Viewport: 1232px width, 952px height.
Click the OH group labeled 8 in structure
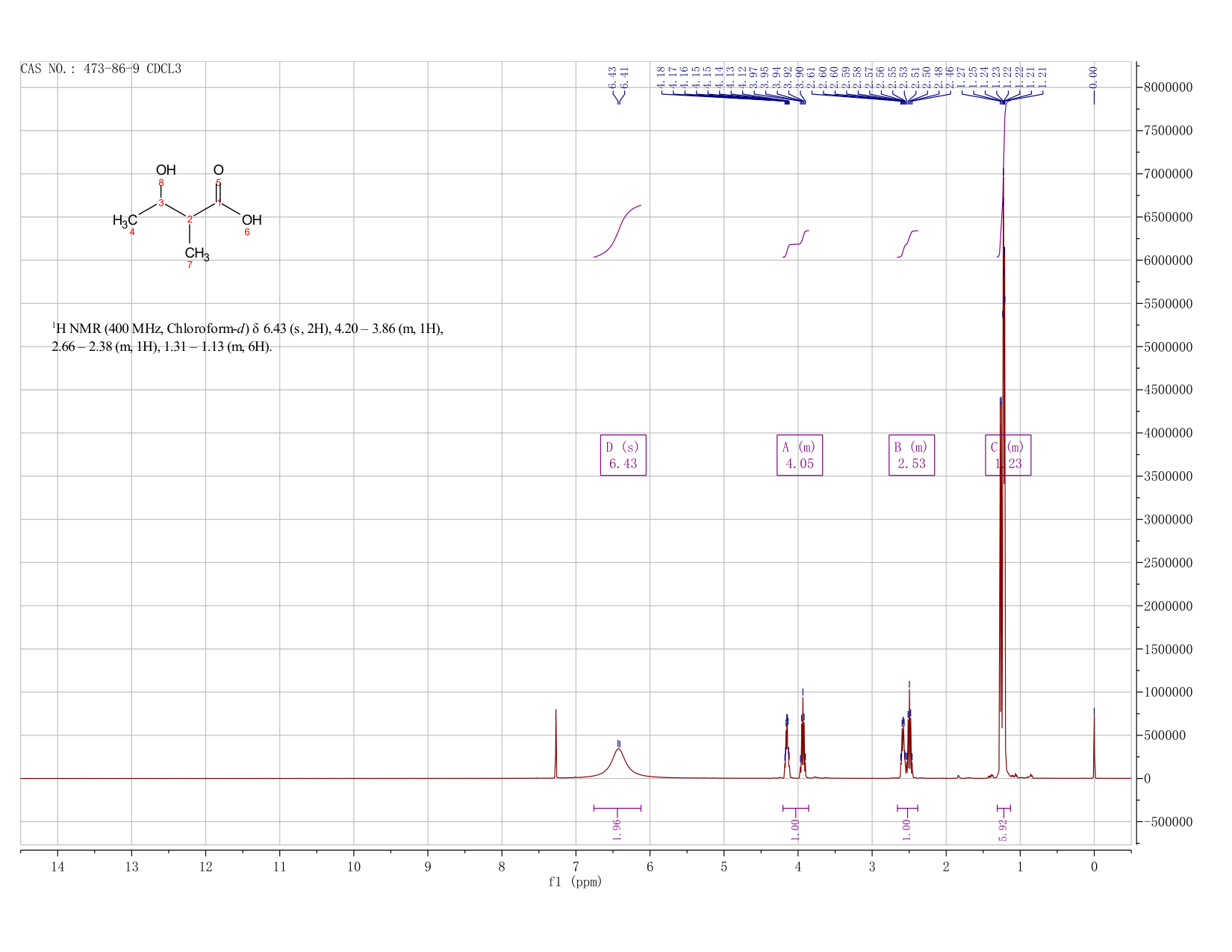click(166, 171)
